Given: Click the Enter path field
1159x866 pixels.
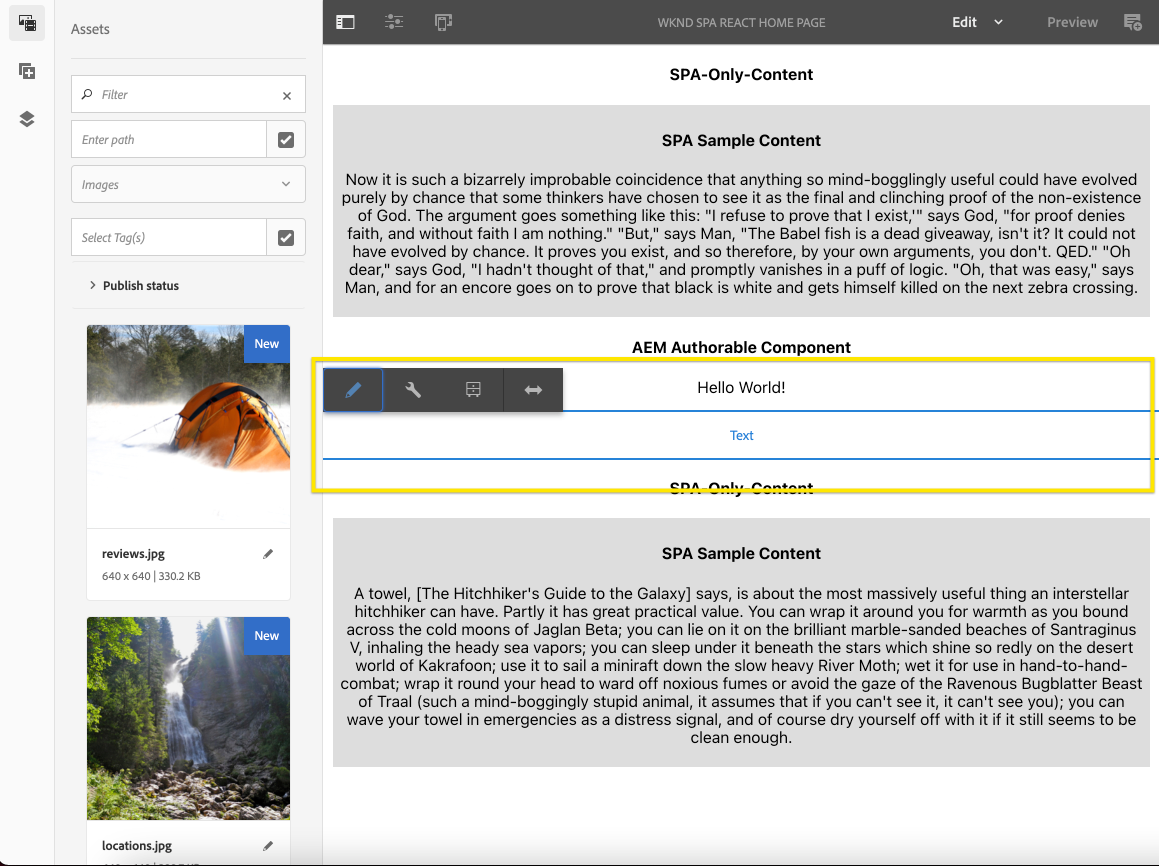Looking at the screenshot, I should click(x=169, y=140).
